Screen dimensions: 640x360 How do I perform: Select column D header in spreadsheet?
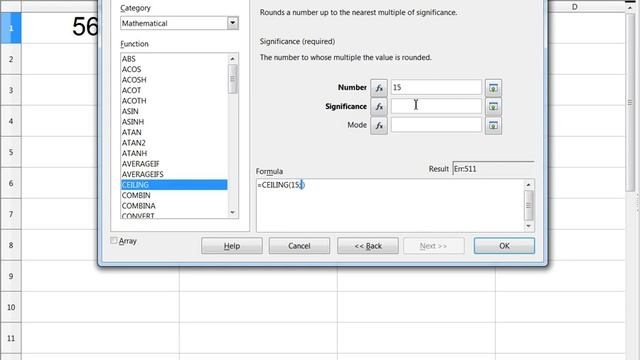[574, 7]
